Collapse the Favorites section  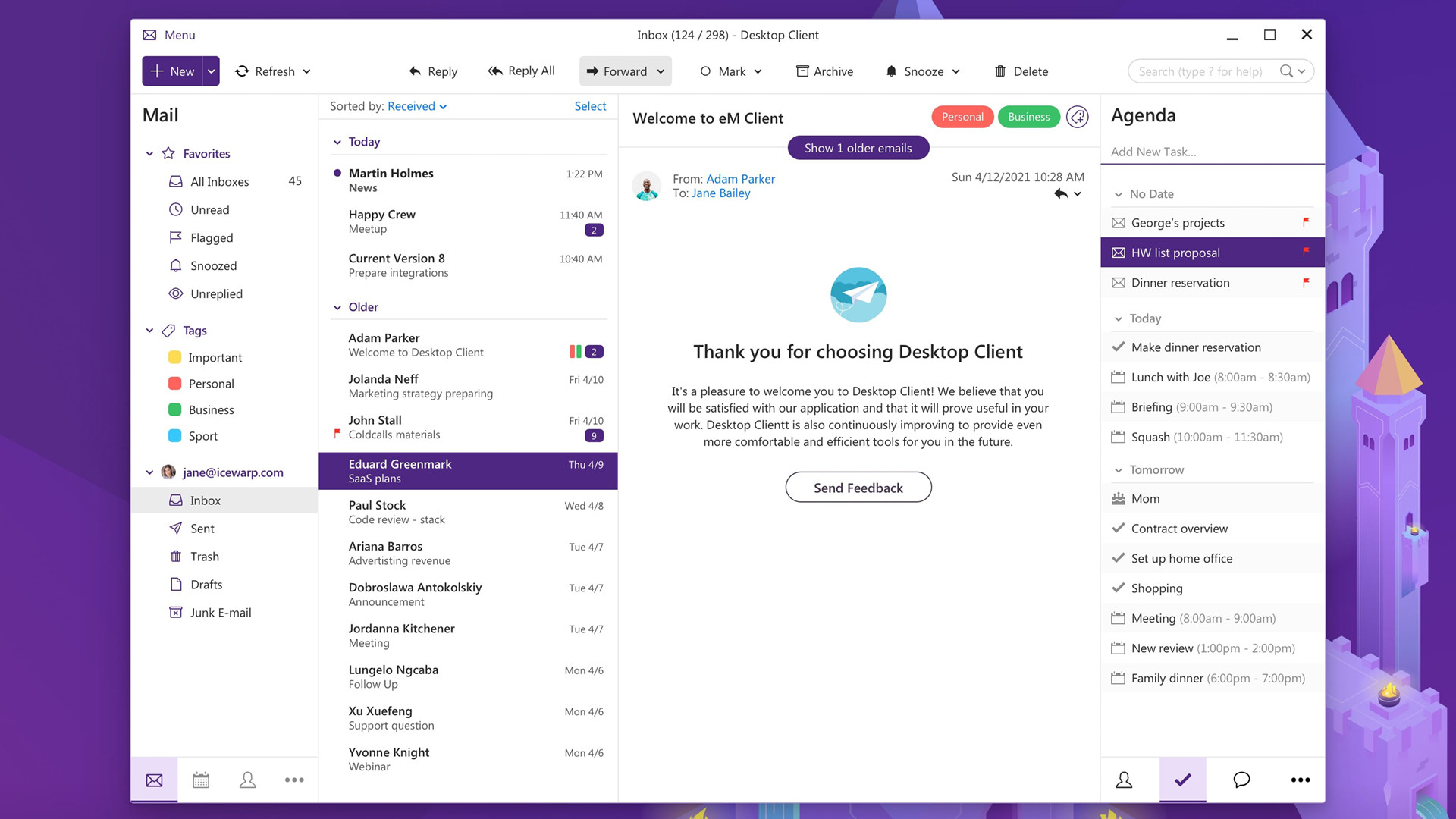[x=149, y=153]
